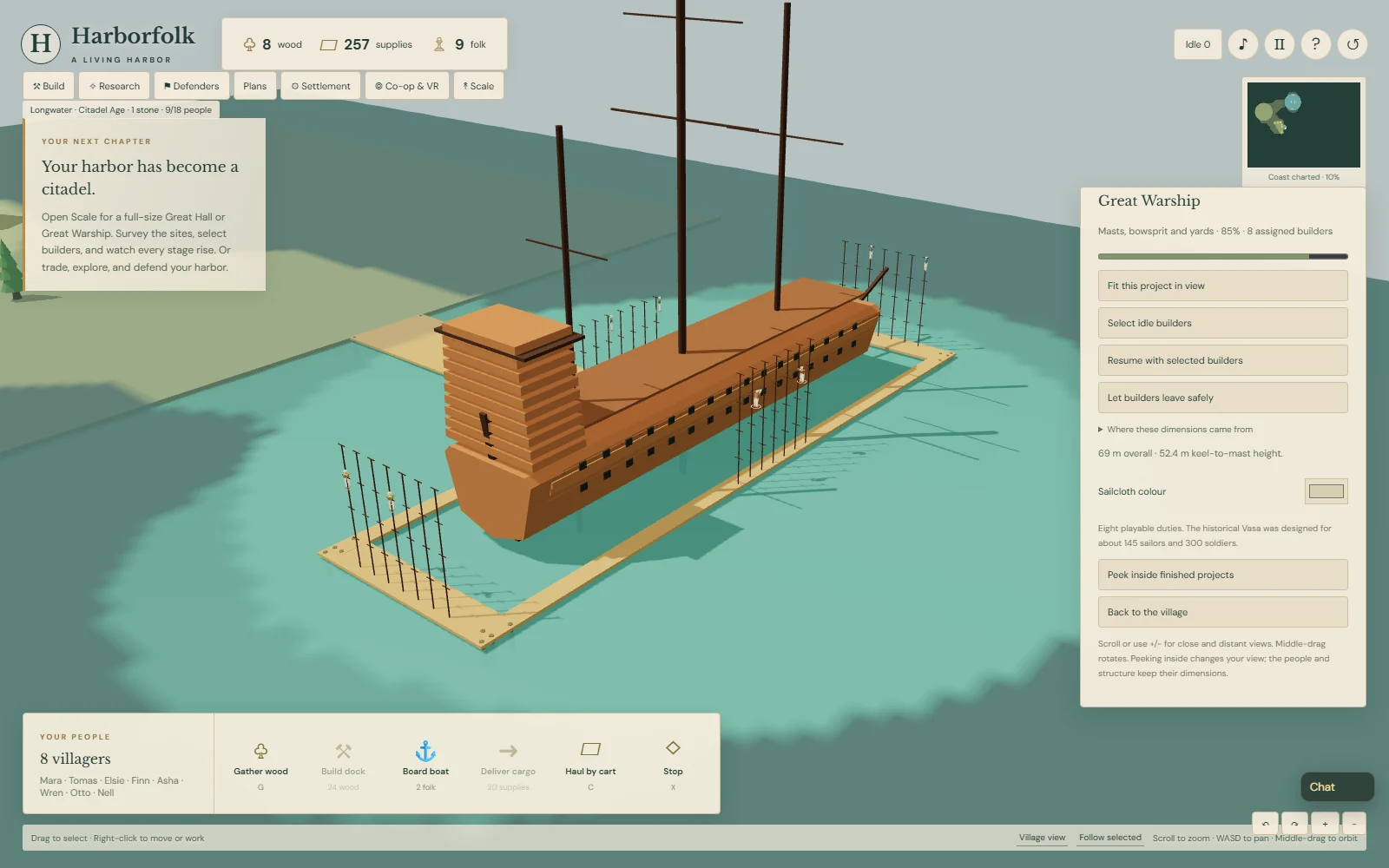Select the Haul by cart icon

590,749
